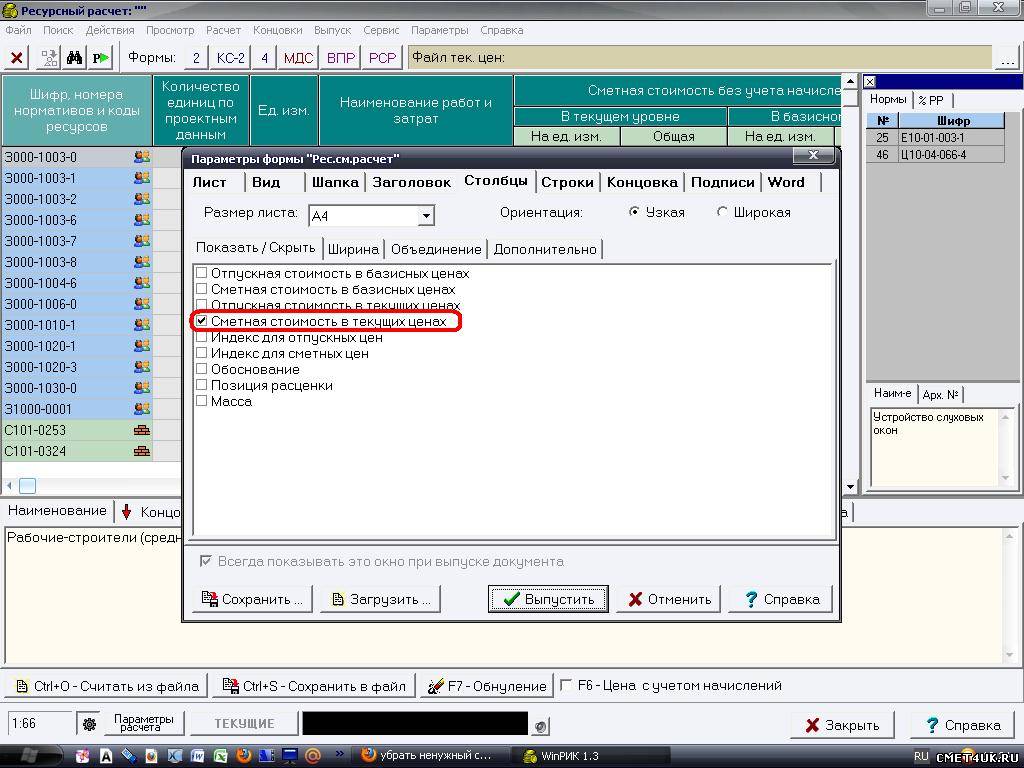Switch to the Строки tab
The height and width of the screenshot is (768, 1024).
coord(567,182)
